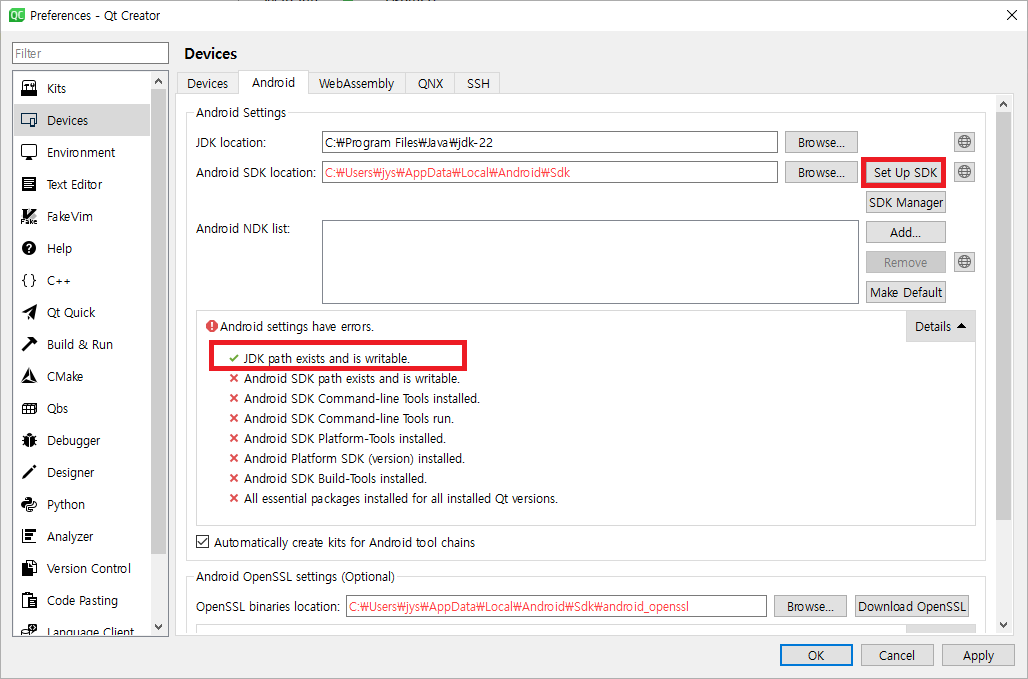The image size is (1028, 679).
Task: Switch to the Devices tab
Action: coord(207,83)
